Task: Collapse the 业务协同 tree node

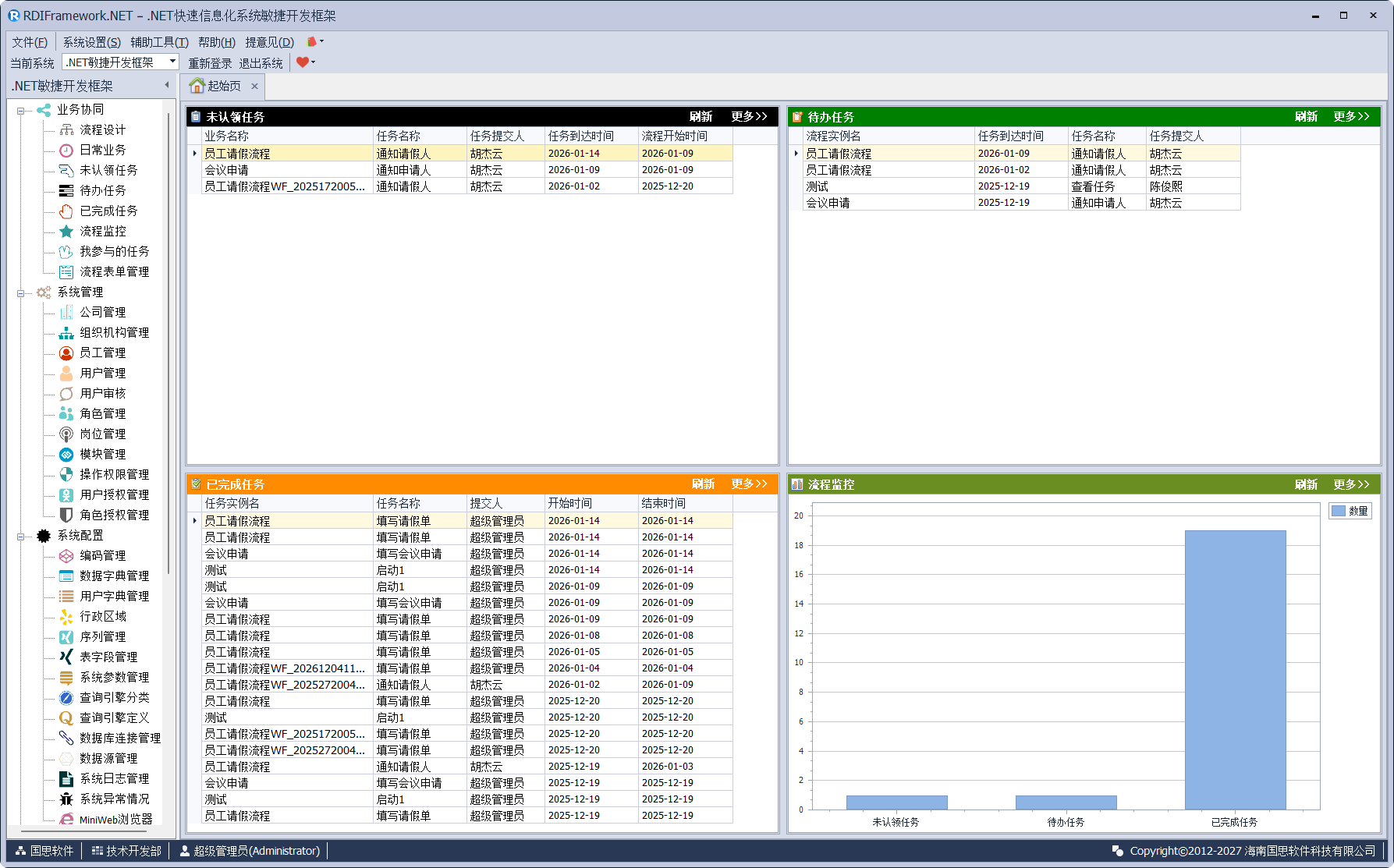Action: coord(21,110)
